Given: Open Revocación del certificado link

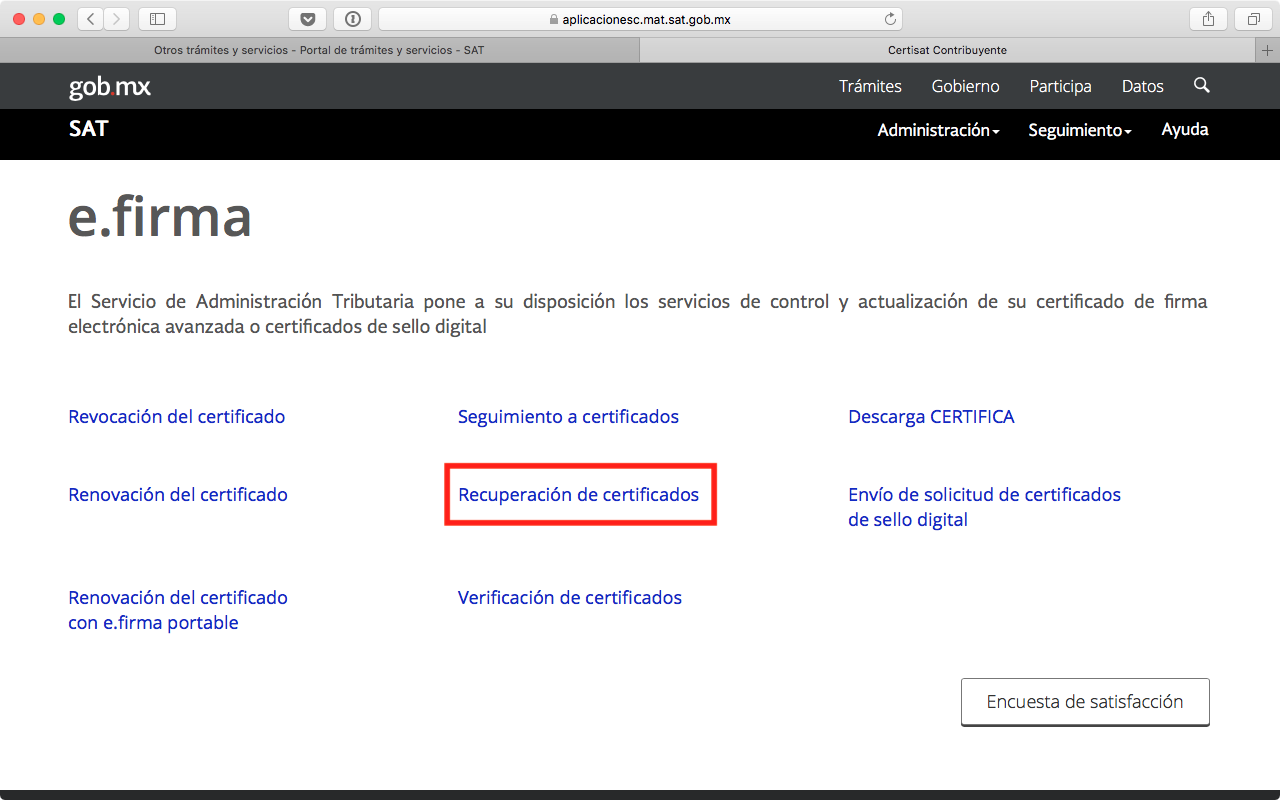Looking at the screenshot, I should pyautogui.click(x=176, y=416).
